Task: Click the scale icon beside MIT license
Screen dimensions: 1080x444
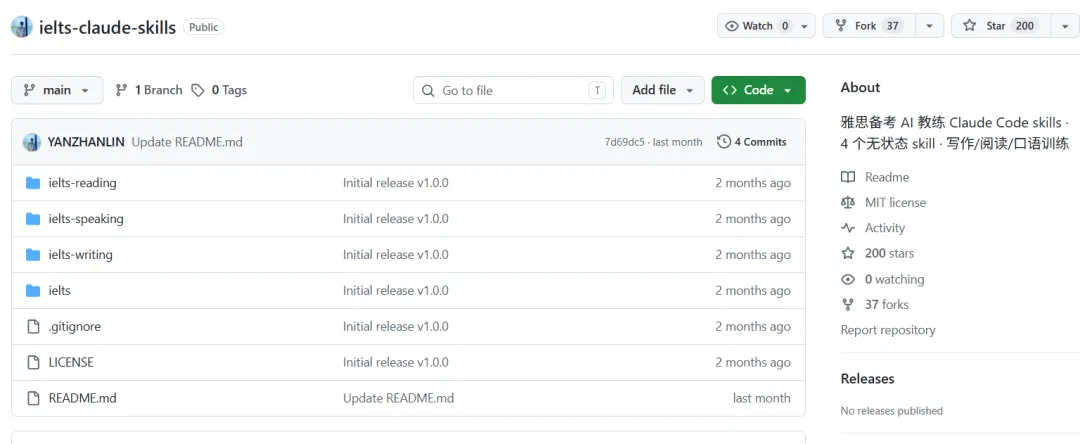Action: tap(848, 202)
